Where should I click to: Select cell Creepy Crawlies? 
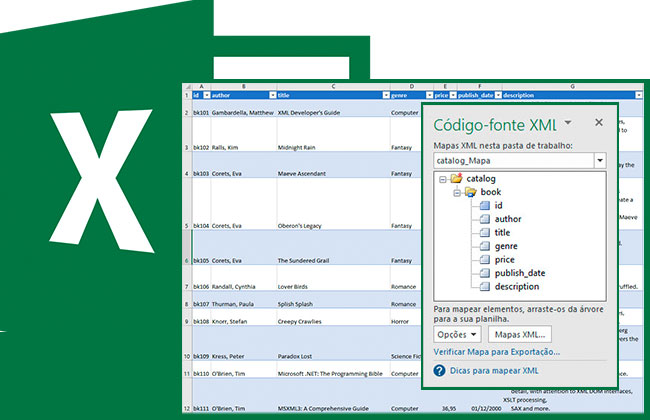pyautogui.click(x=333, y=317)
